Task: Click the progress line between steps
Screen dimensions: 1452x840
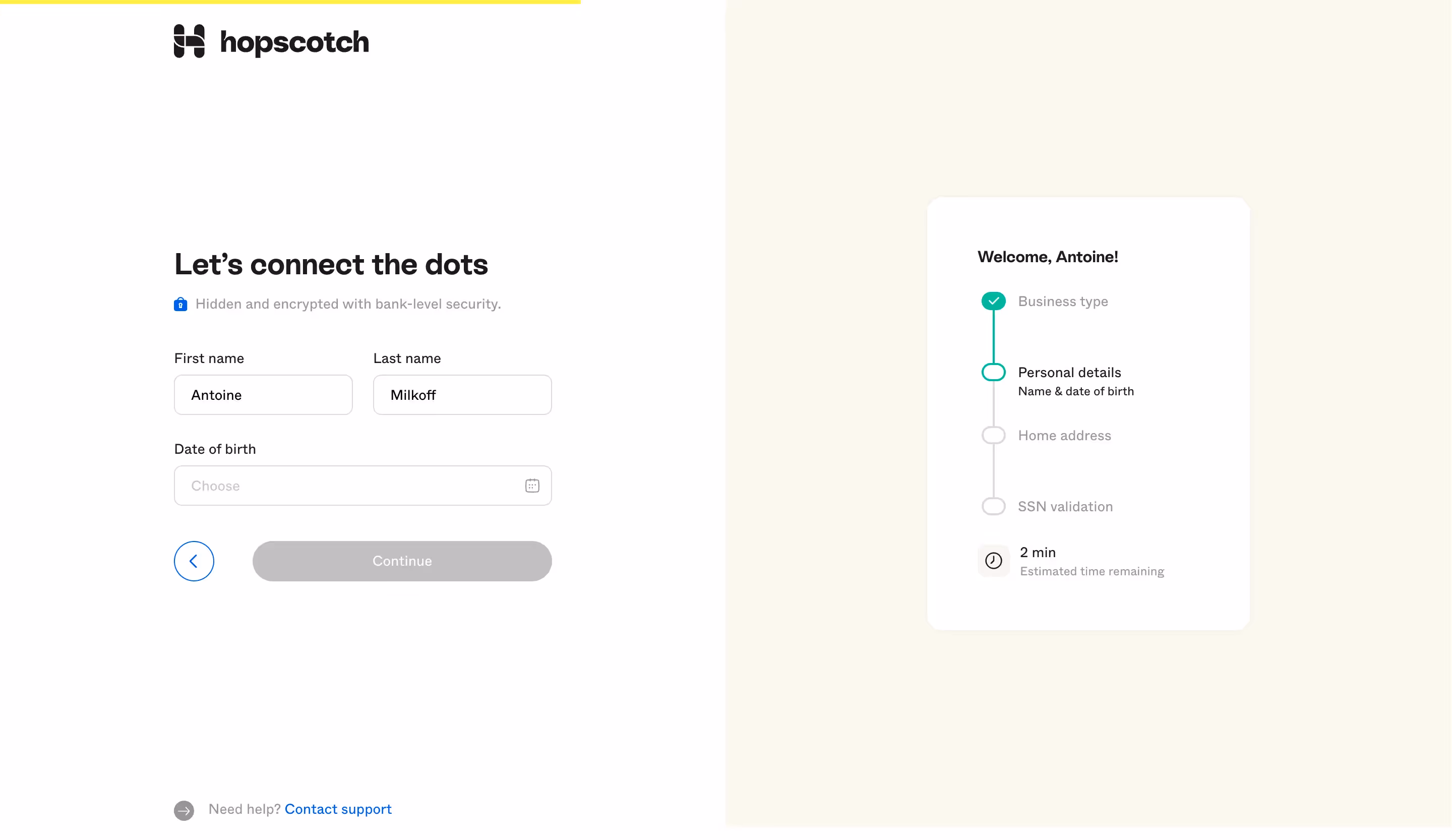Action: click(x=993, y=337)
